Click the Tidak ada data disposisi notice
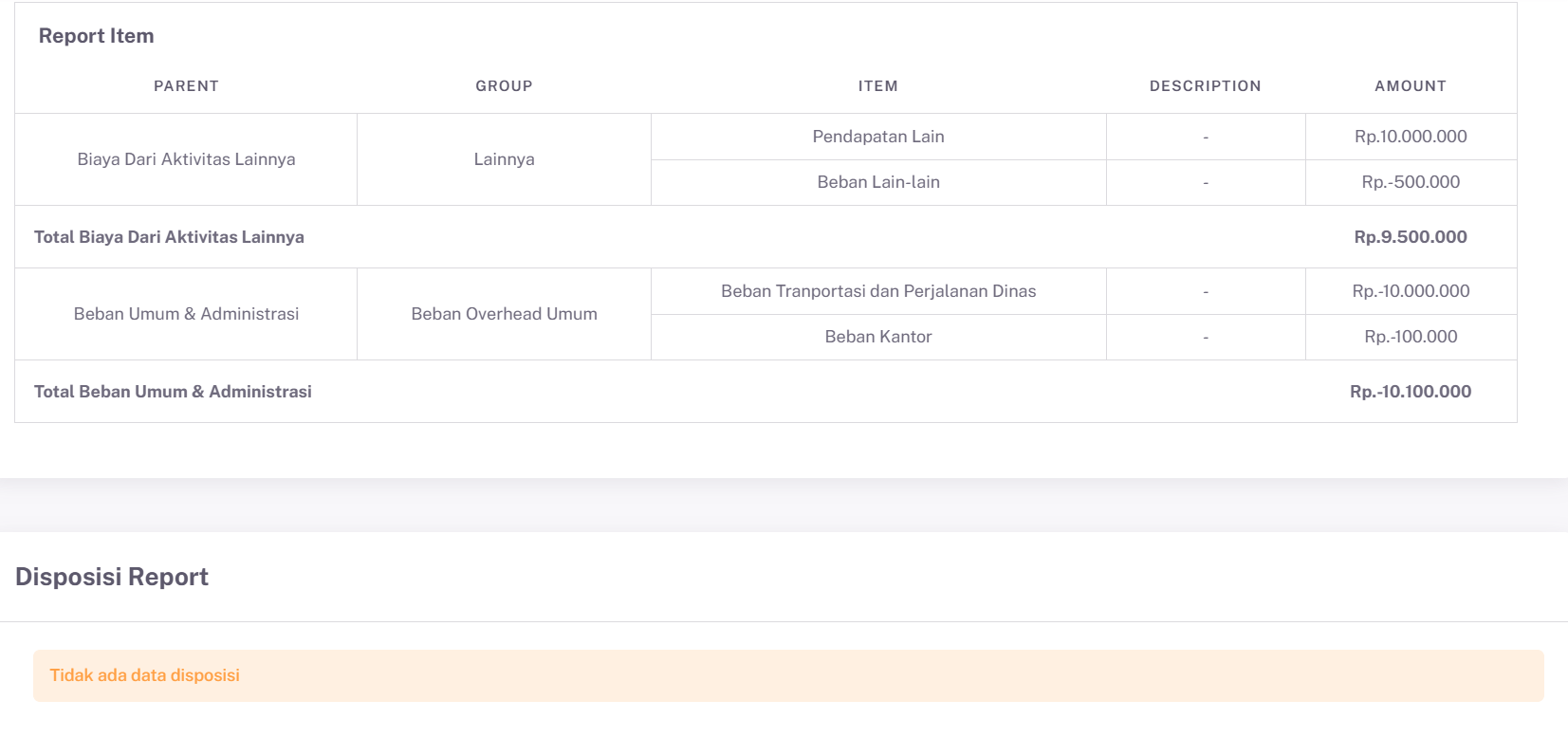 coord(145,675)
